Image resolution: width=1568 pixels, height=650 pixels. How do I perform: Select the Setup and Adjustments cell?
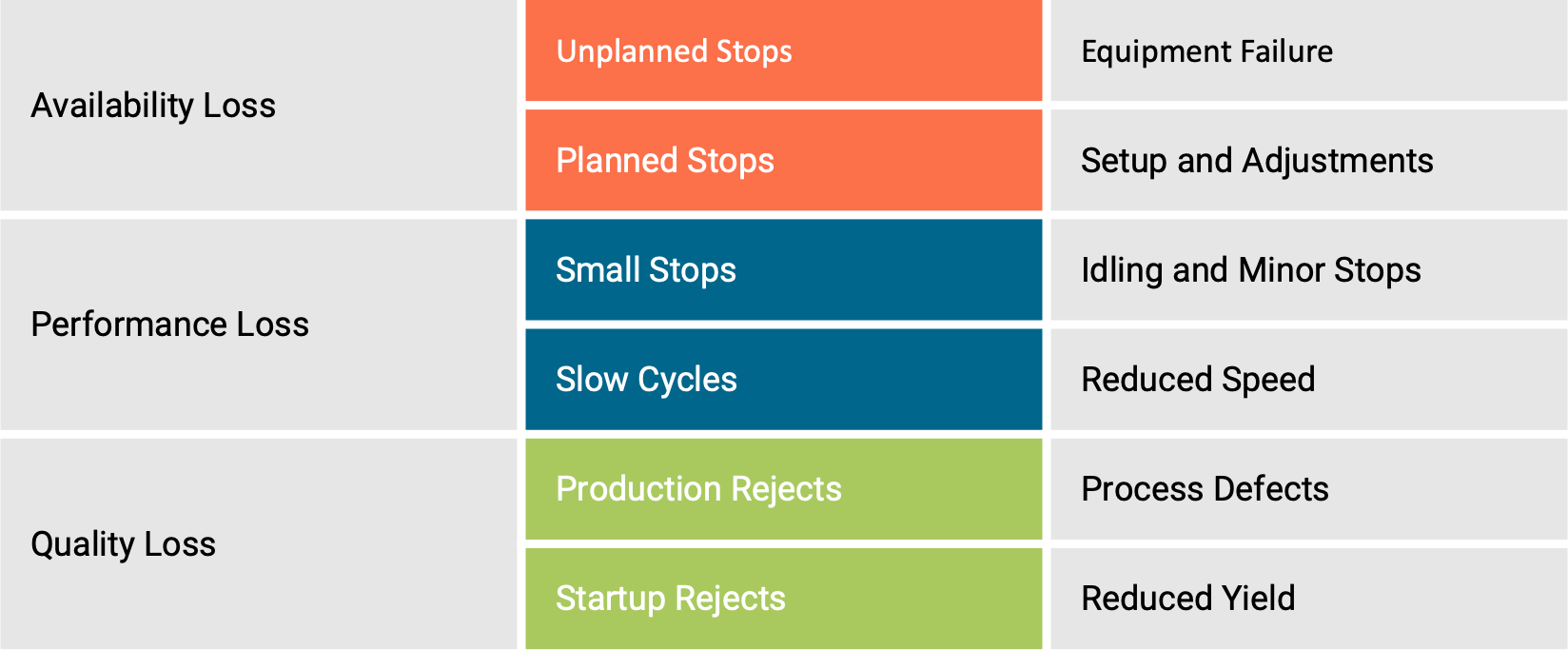pyautogui.click(x=1309, y=160)
